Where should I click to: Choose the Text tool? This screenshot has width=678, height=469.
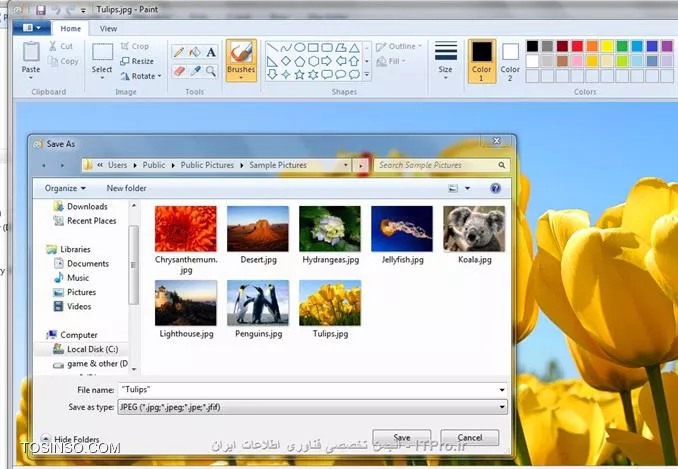tap(211, 52)
